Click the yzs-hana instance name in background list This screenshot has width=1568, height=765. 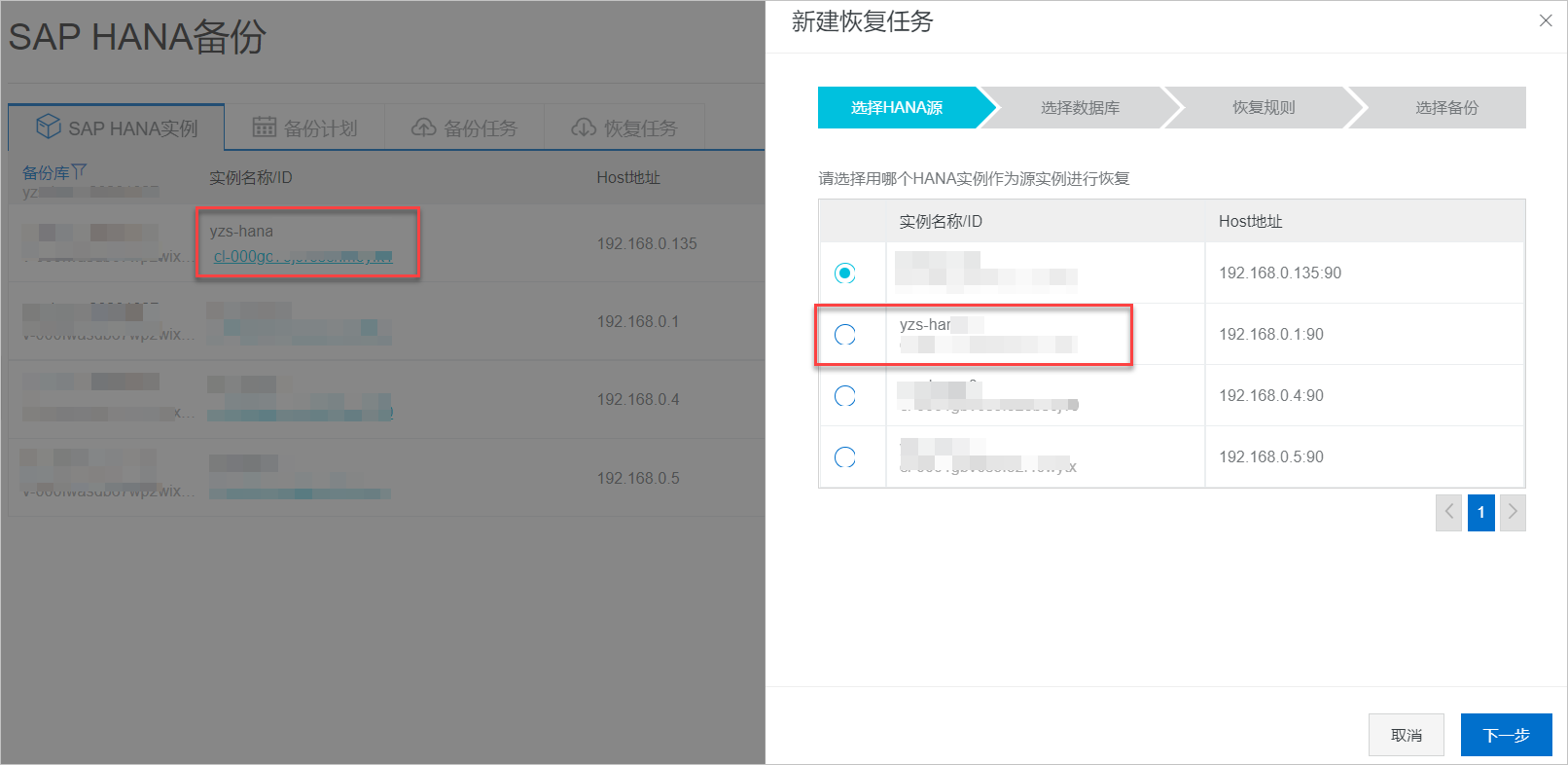coord(241,231)
